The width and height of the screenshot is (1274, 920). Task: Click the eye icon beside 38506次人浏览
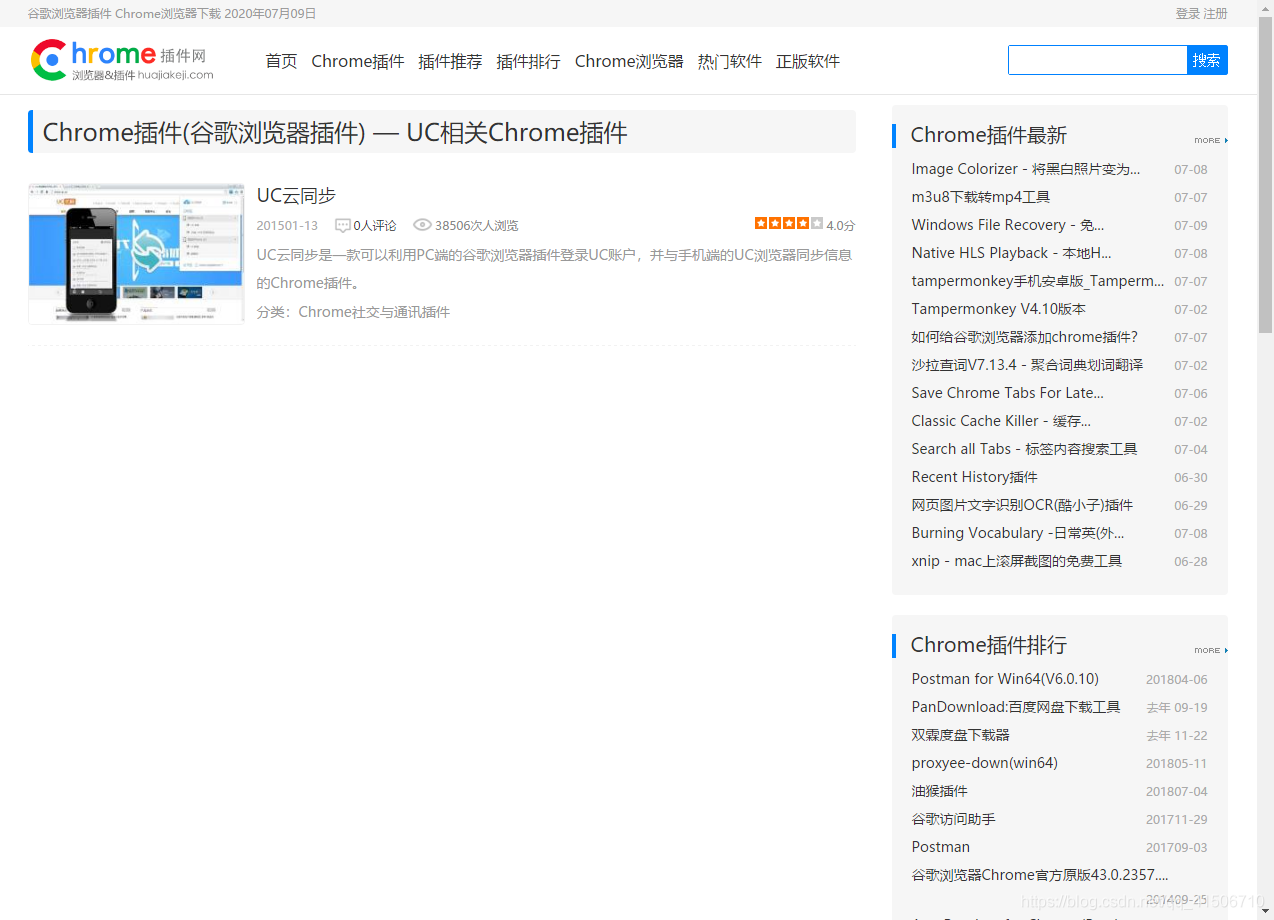(422, 225)
